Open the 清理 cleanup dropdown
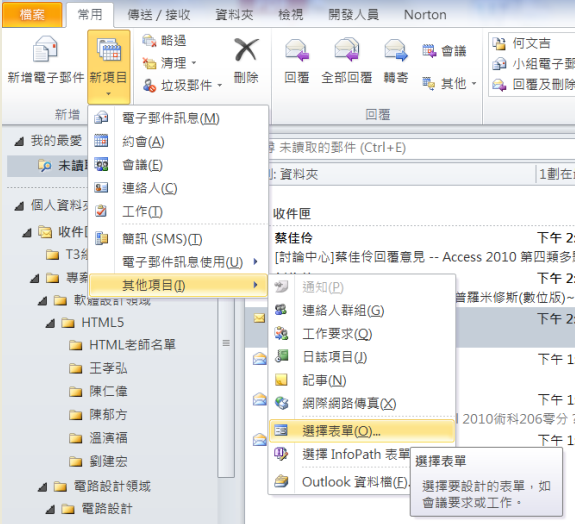Viewport: 575px width, 524px height. (x=169, y=63)
